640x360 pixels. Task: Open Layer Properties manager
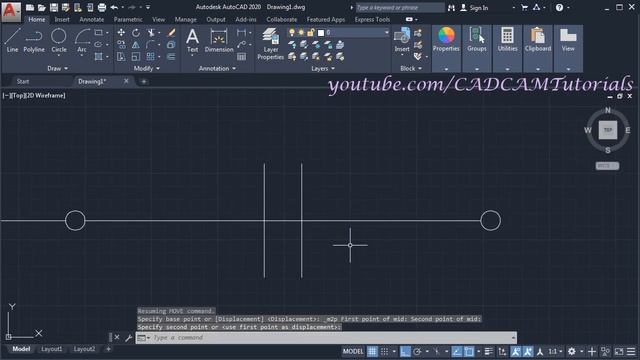[270, 44]
